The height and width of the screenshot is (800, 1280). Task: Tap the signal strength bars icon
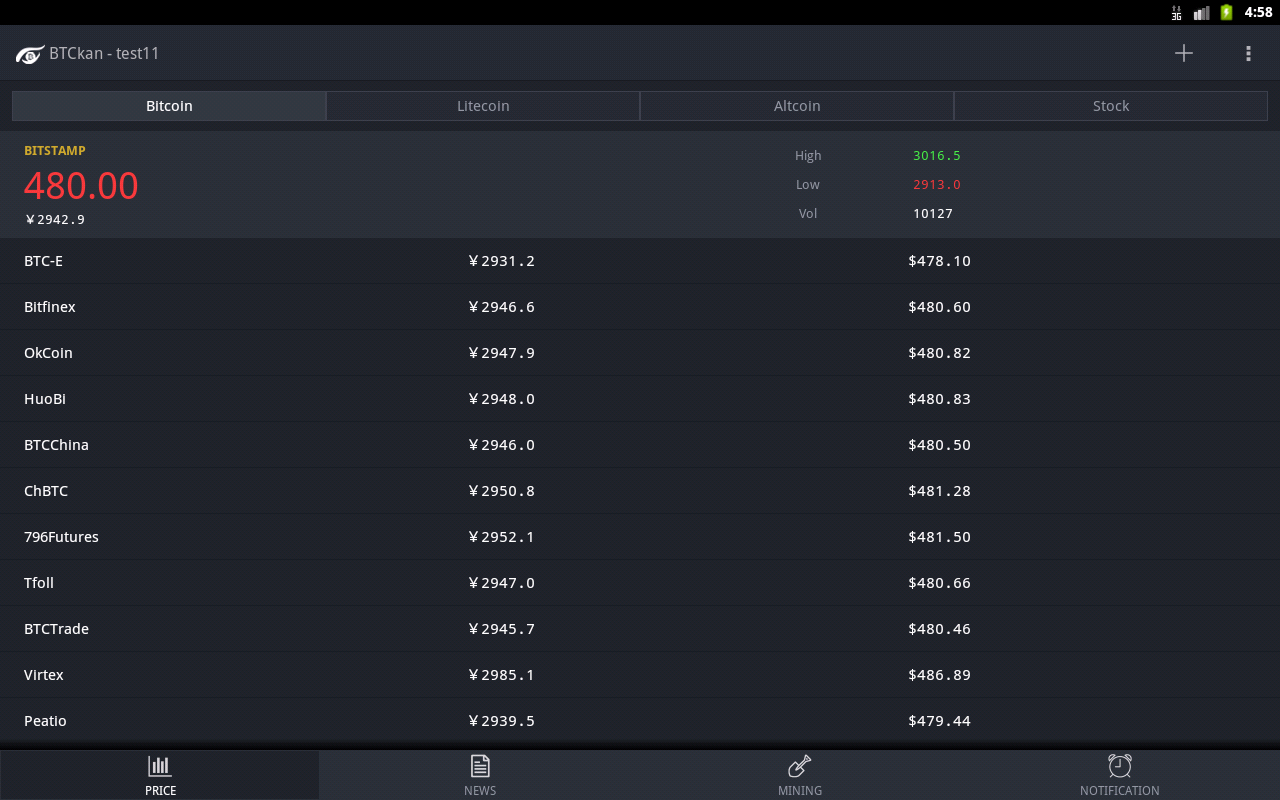(x=1201, y=13)
